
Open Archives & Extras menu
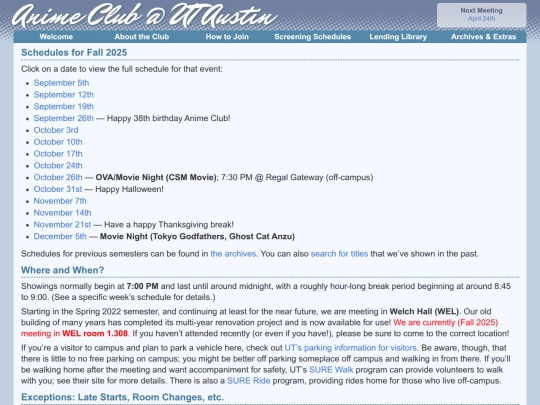[x=484, y=37]
